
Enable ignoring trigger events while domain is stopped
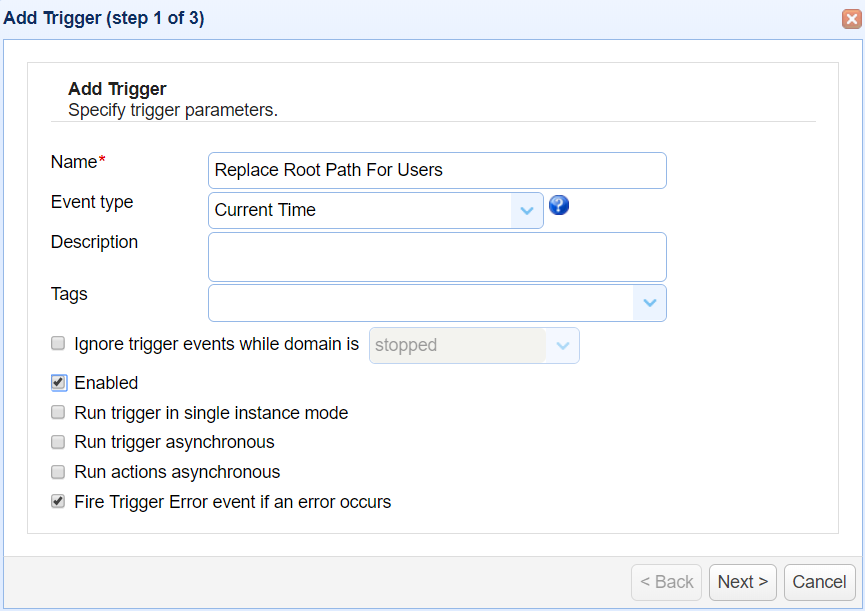pos(57,343)
